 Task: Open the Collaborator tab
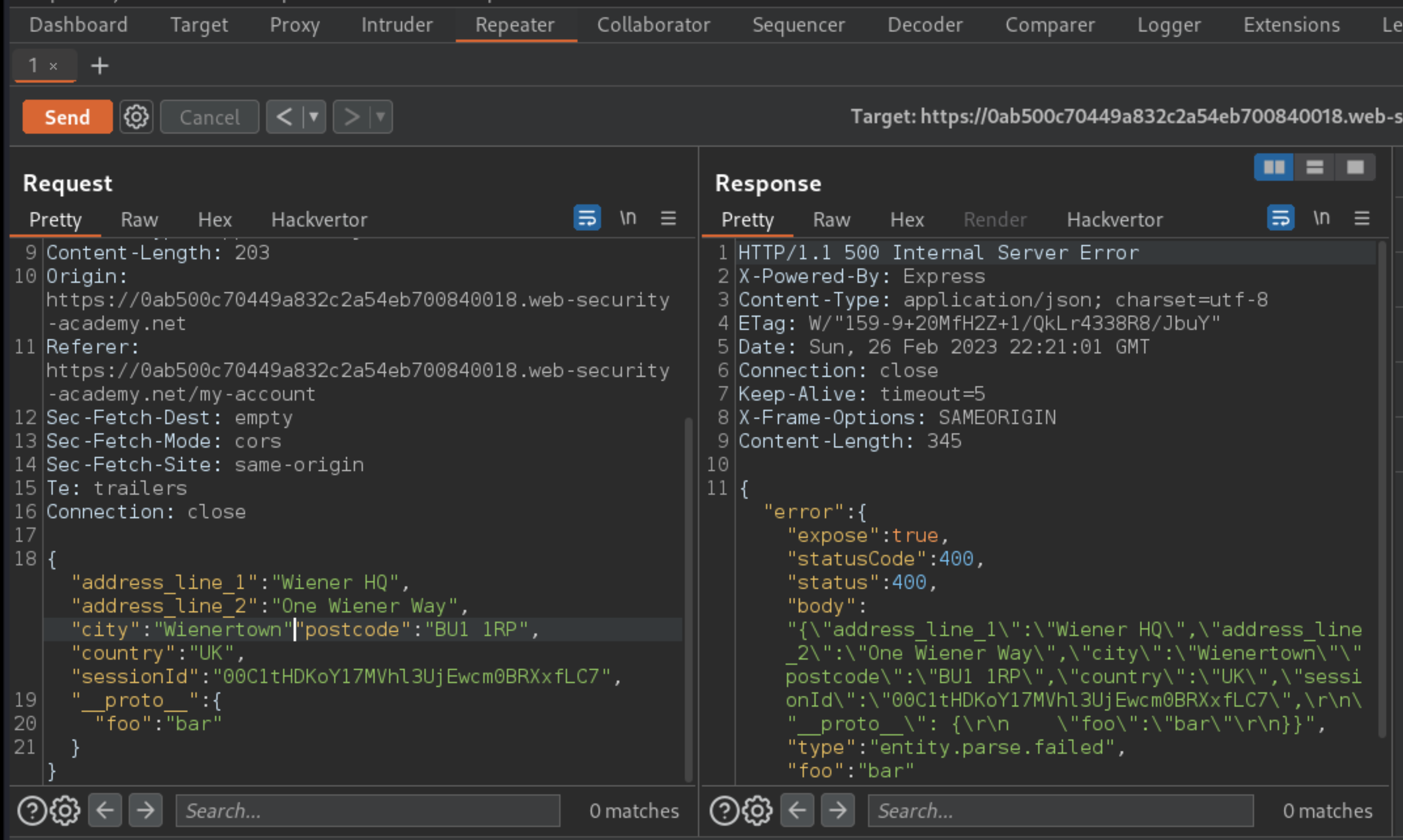tap(653, 25)
